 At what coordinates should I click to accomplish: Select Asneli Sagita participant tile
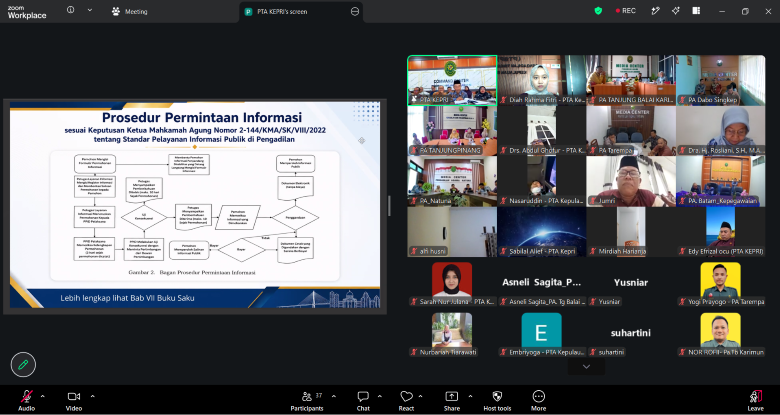point(542,283)
